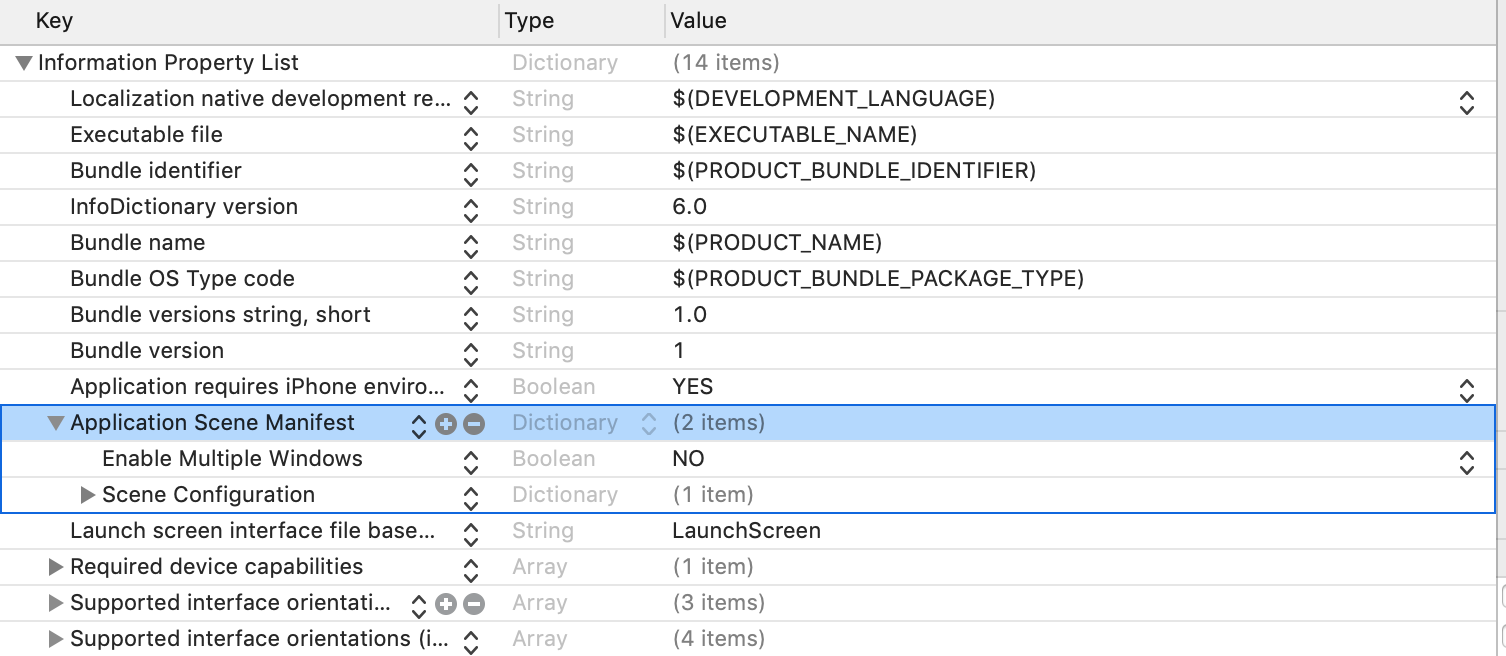Open Localization native development region value popup
The width and height of the screenshot is (1506, 656).
point(1466,100)
